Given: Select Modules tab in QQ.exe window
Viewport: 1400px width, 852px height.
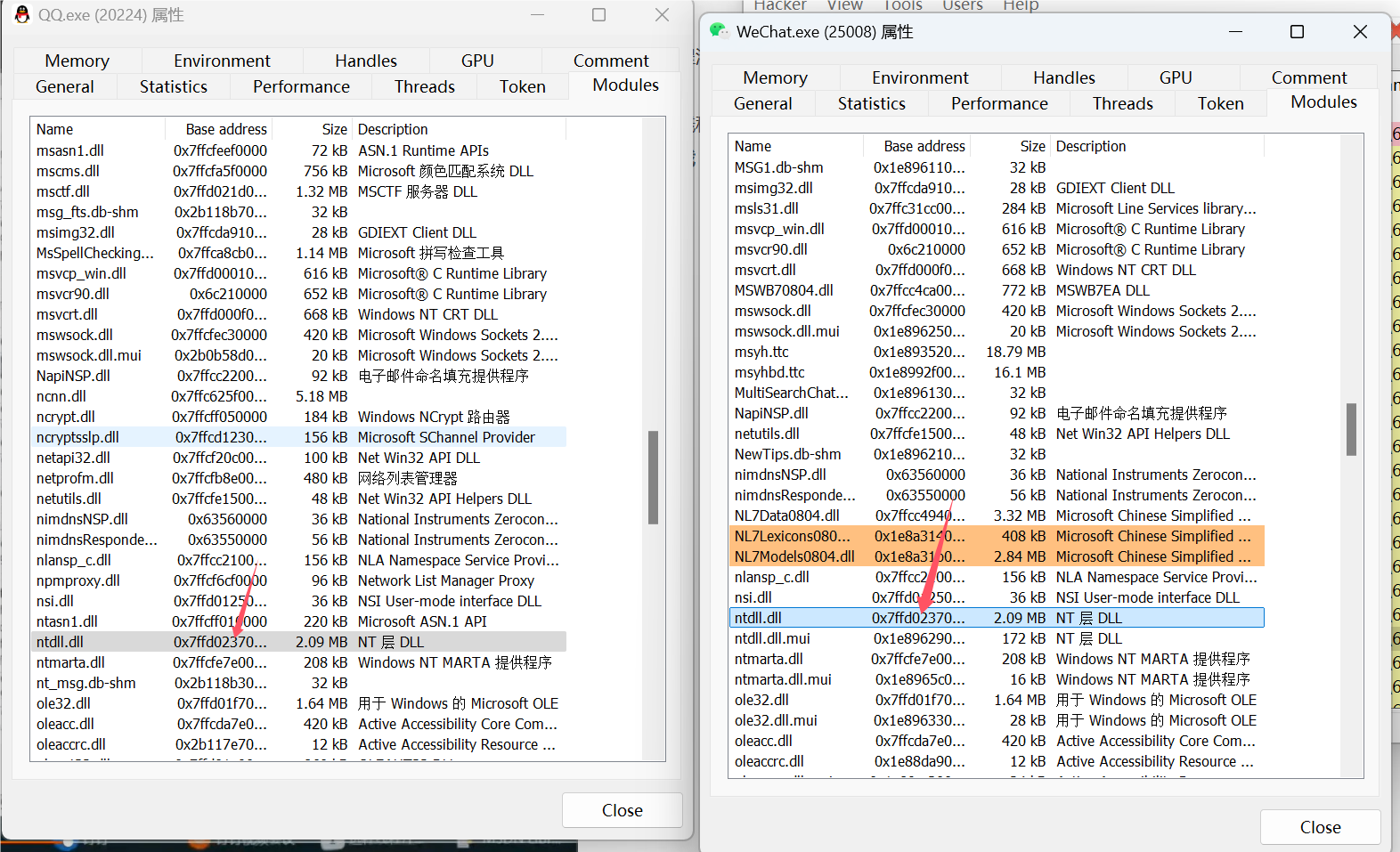Looking at the screenshot, I should pos(626,85).
